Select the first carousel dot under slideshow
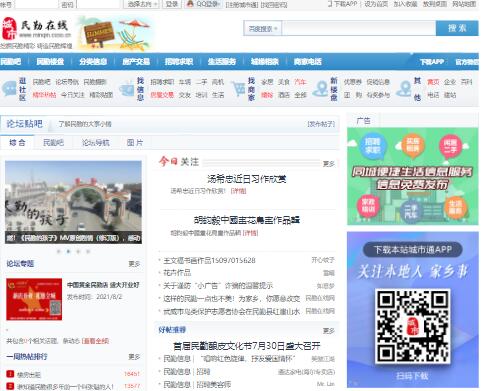This screenshot has height=391, width=481. [x=59, y=251]
